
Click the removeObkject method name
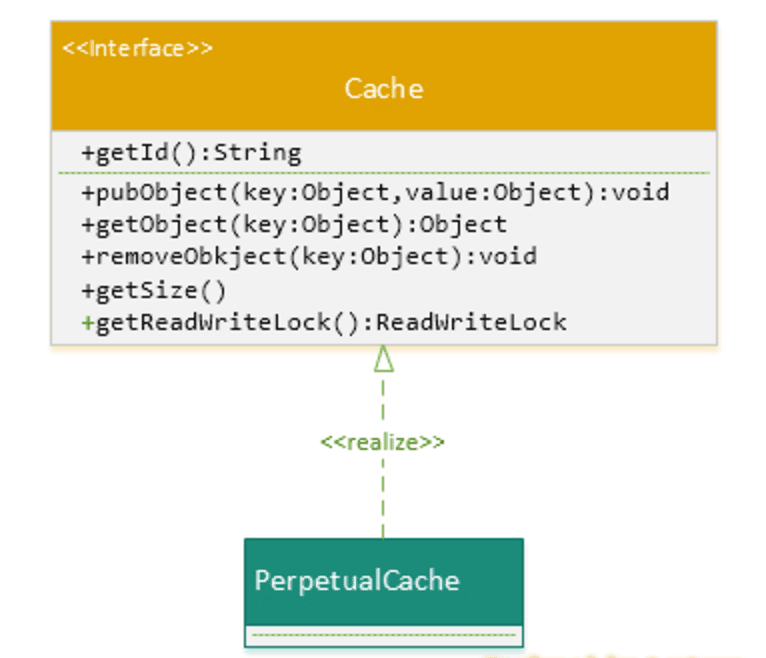click(168, 256)
